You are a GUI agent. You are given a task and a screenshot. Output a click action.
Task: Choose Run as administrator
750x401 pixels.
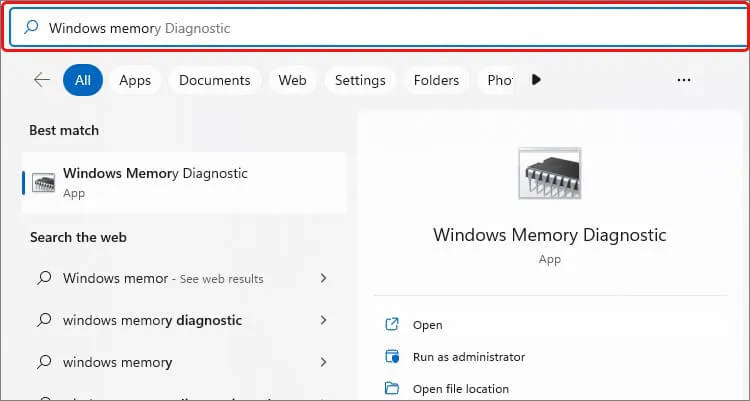[469, 357]
